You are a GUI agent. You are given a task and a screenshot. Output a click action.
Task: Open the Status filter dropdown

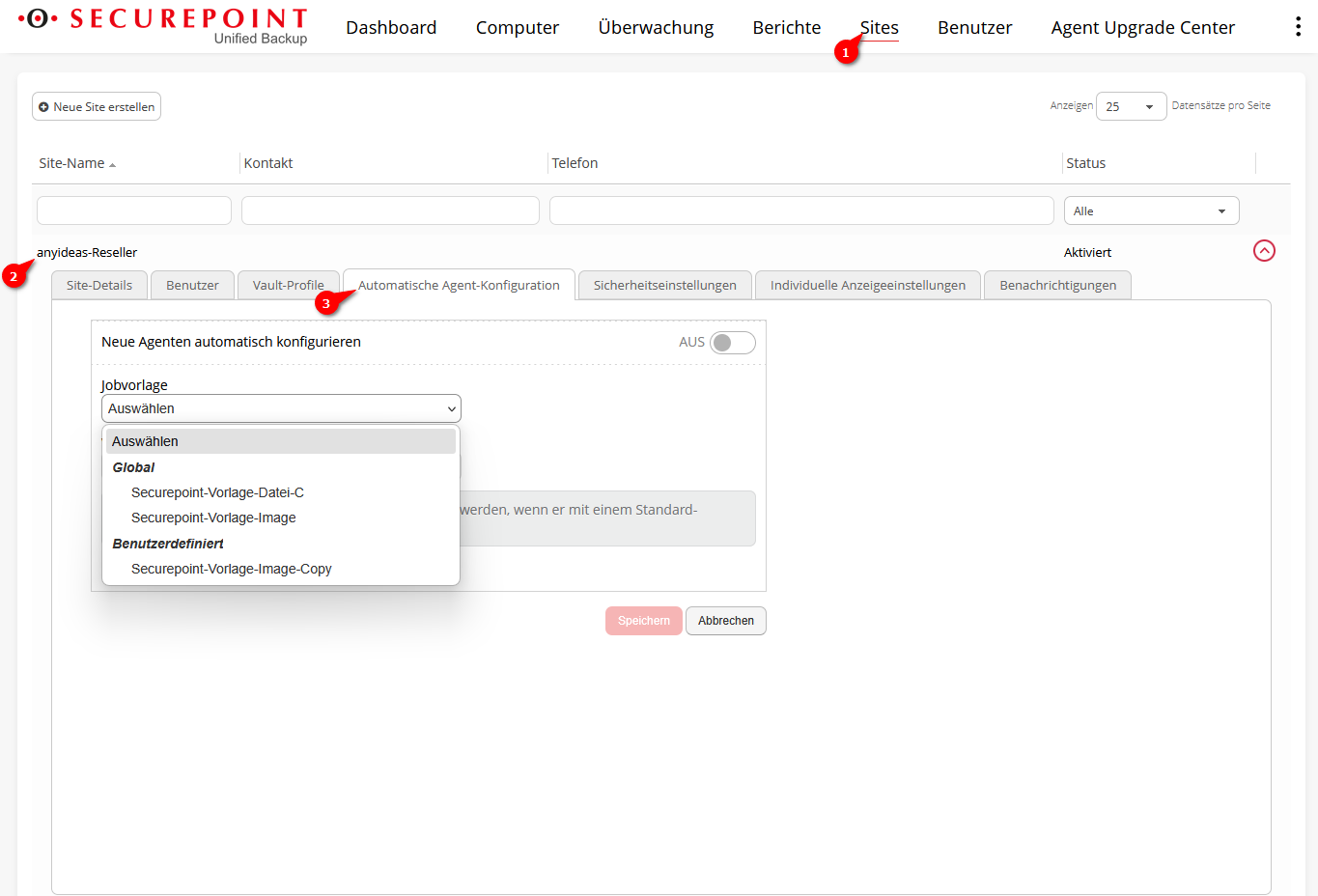tap(1150, 210)
